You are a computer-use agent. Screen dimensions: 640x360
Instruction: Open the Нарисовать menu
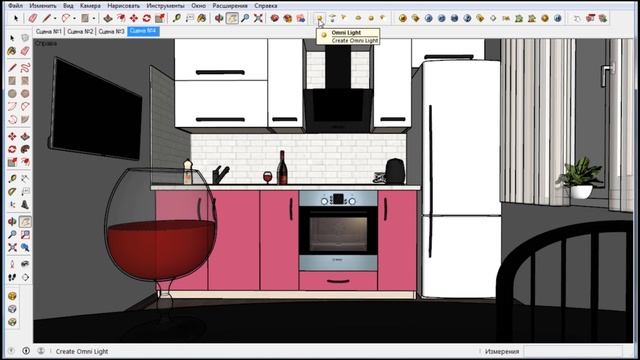coord(123,6)
